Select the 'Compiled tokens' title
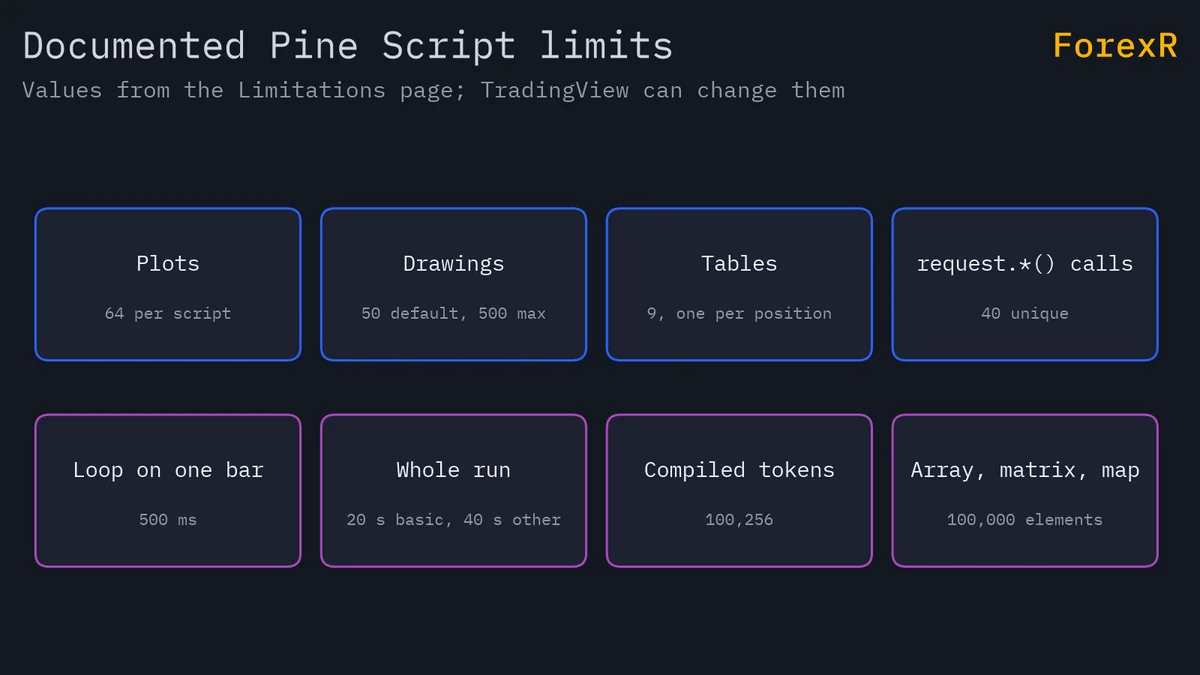The height and width of the screenshot is (675, 1200). pos(739,470)
